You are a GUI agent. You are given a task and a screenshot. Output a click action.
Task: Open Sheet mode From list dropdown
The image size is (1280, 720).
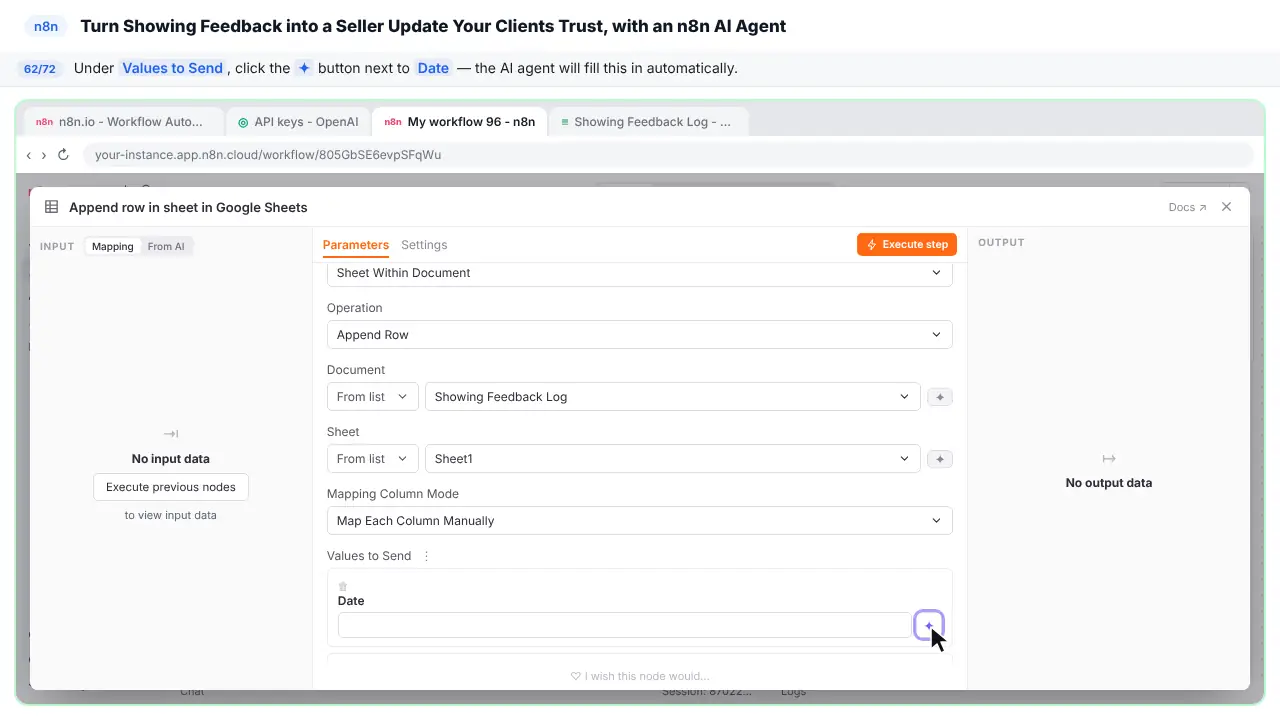(372, 459)
